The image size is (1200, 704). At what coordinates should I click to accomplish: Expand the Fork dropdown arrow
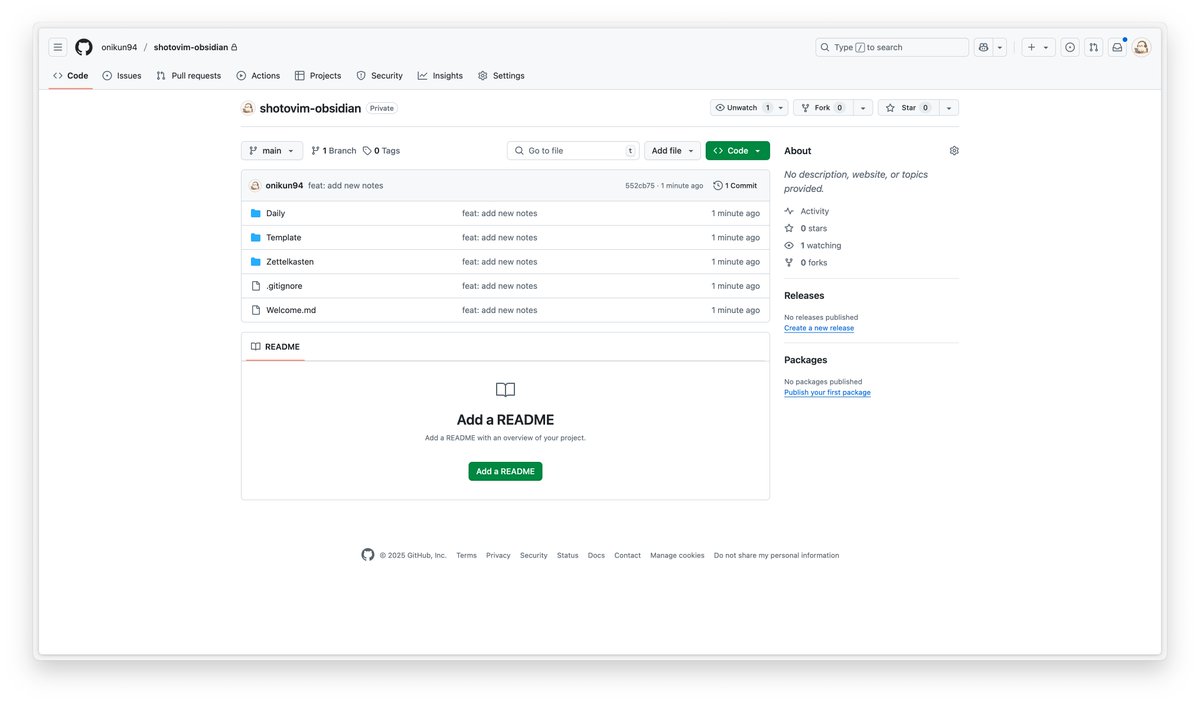point(863,108)
